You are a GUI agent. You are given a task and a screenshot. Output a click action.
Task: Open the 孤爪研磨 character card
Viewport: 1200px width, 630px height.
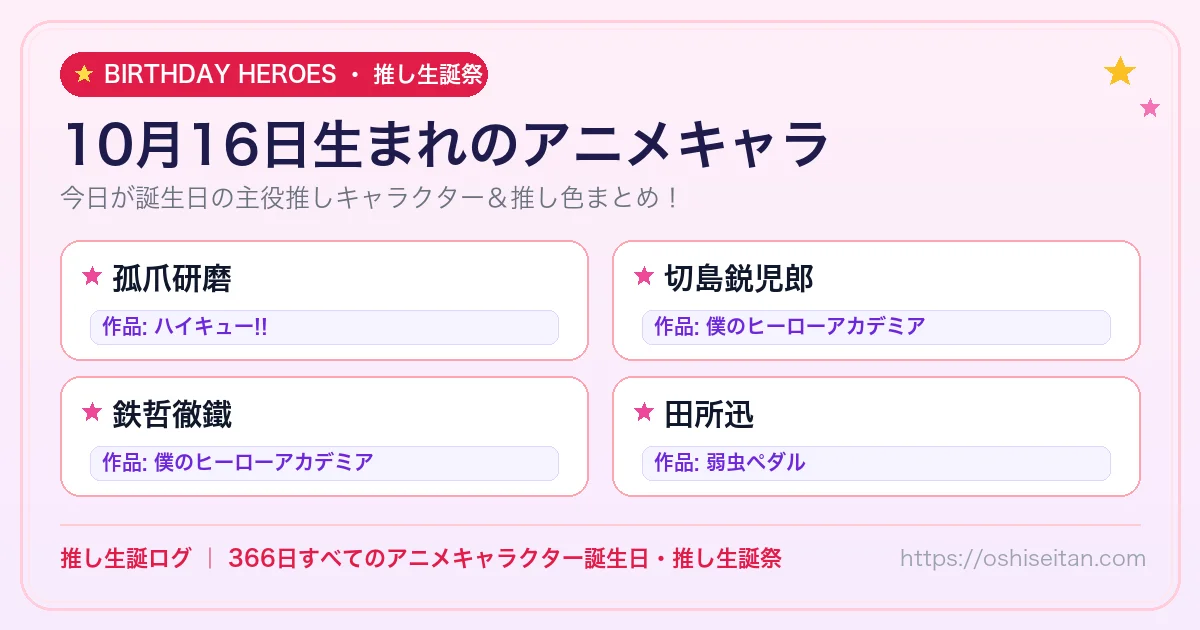click(x=324, y=300)
